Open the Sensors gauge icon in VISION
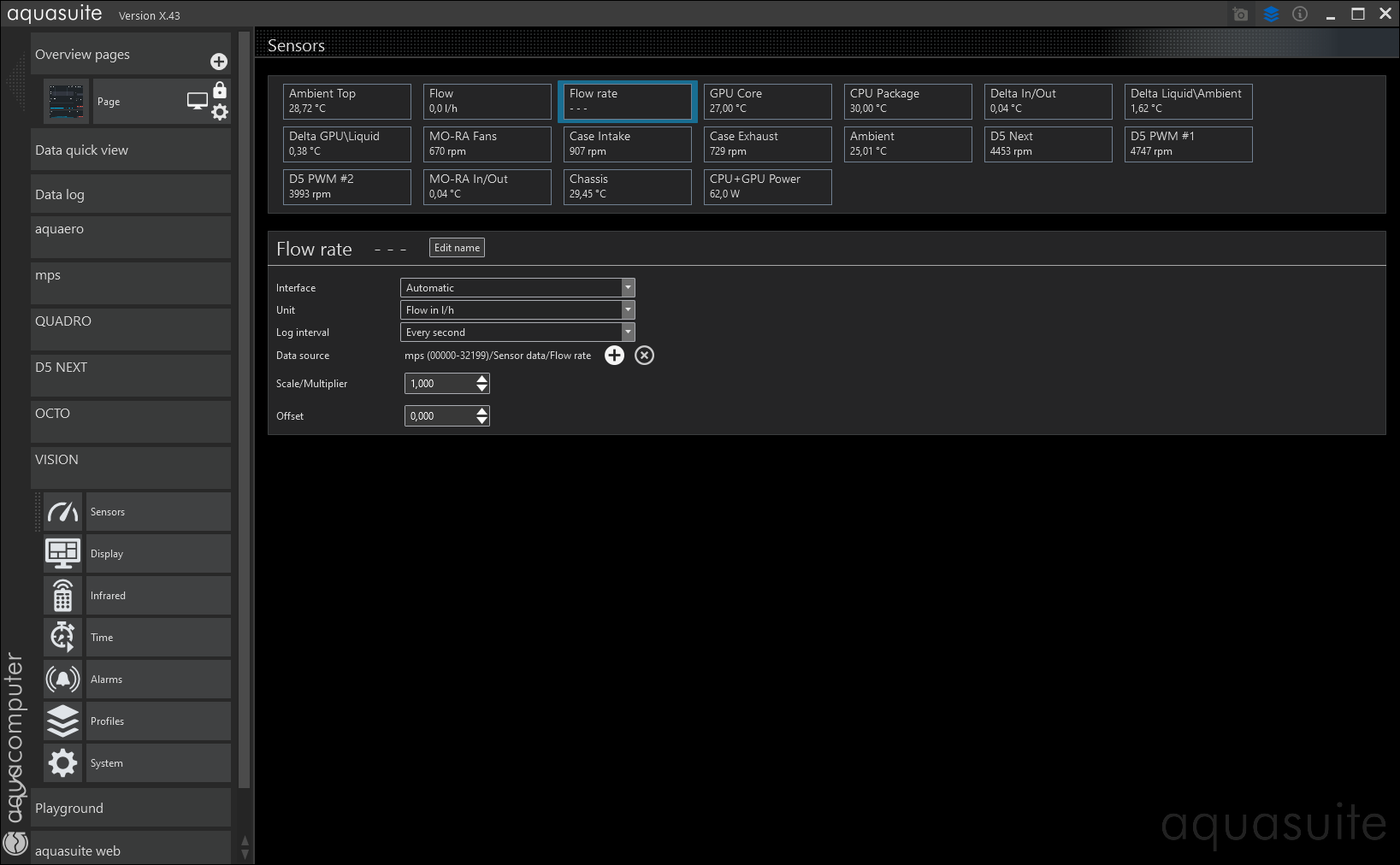 [x=63, y=512]
